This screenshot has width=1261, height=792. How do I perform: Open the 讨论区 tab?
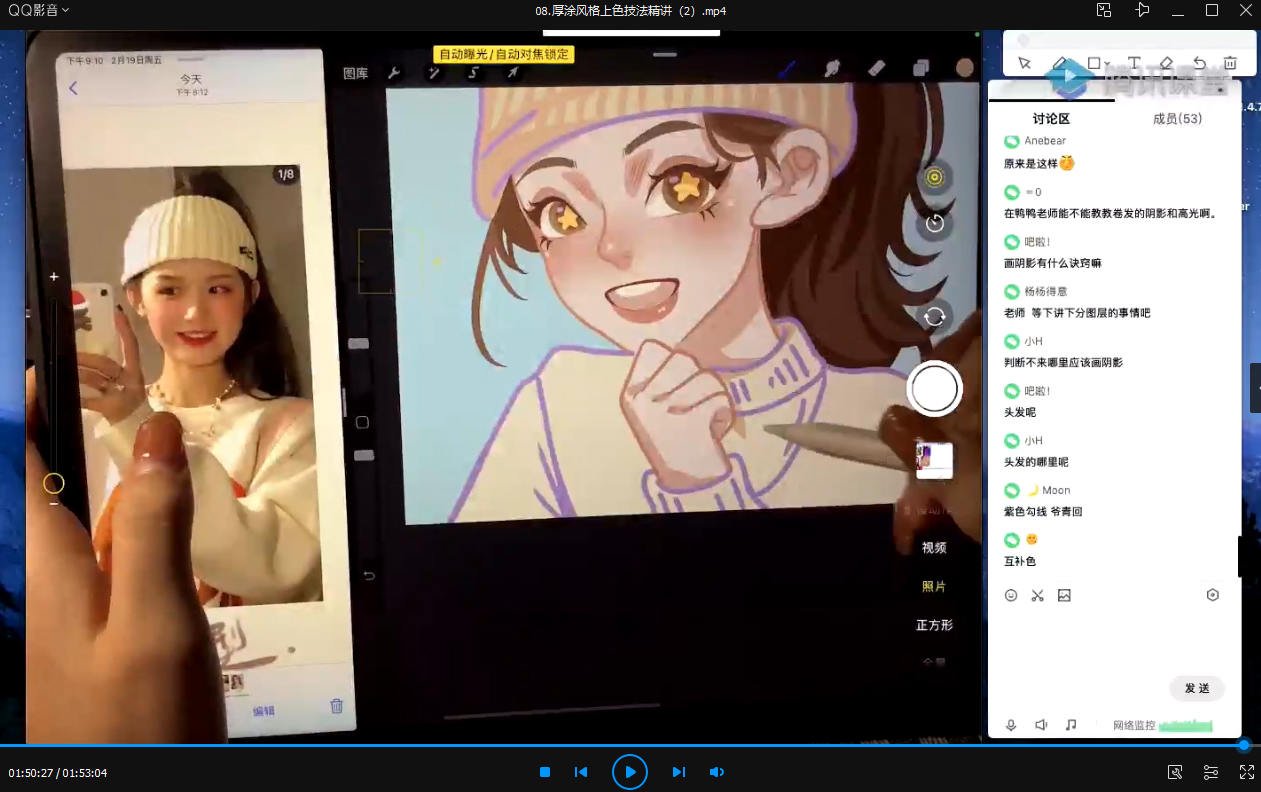(1051, 118)
